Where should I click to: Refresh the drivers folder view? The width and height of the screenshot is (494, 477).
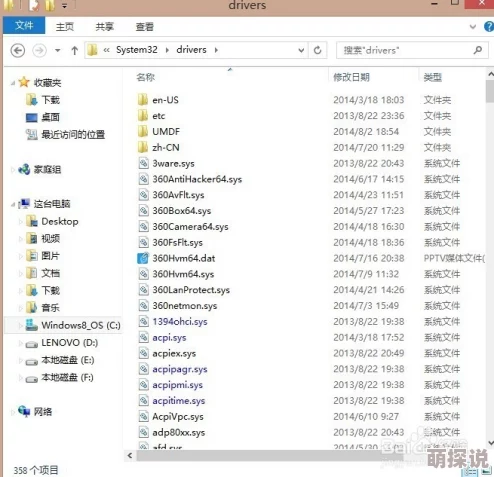(x=318, y=50)
